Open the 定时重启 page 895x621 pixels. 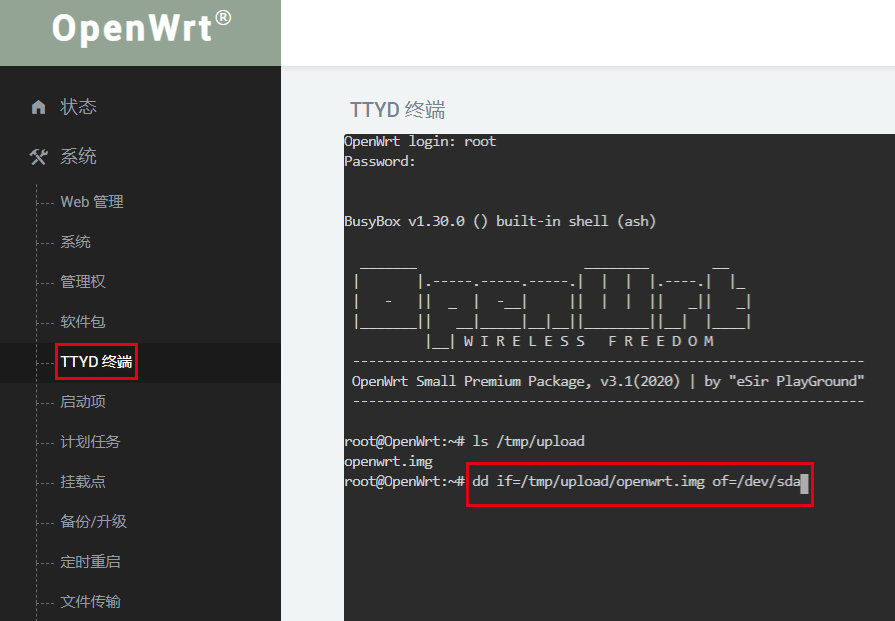[x=90, y=562]
